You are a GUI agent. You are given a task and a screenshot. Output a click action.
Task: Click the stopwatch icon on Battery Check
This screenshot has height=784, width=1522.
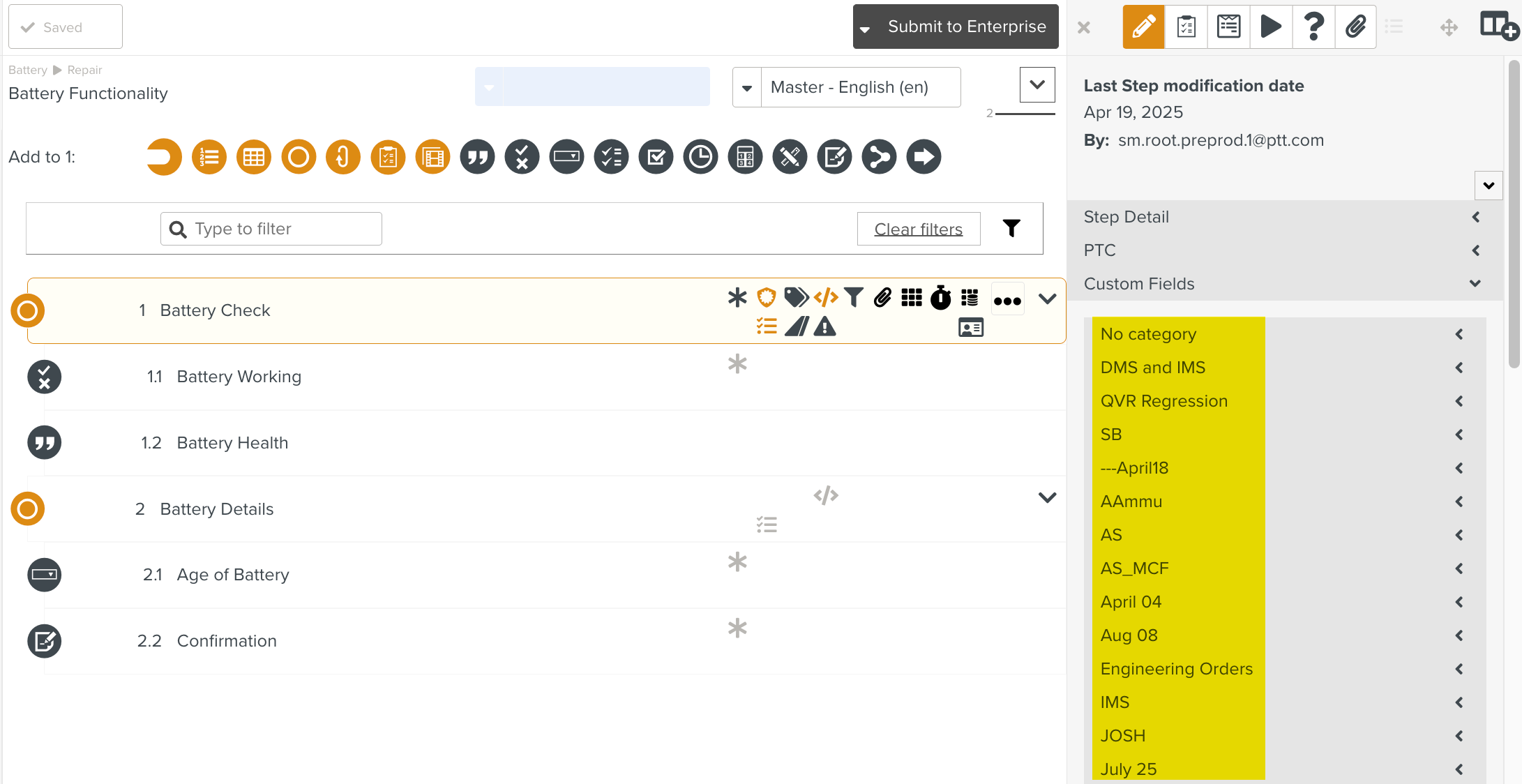[x=940, y=298]
